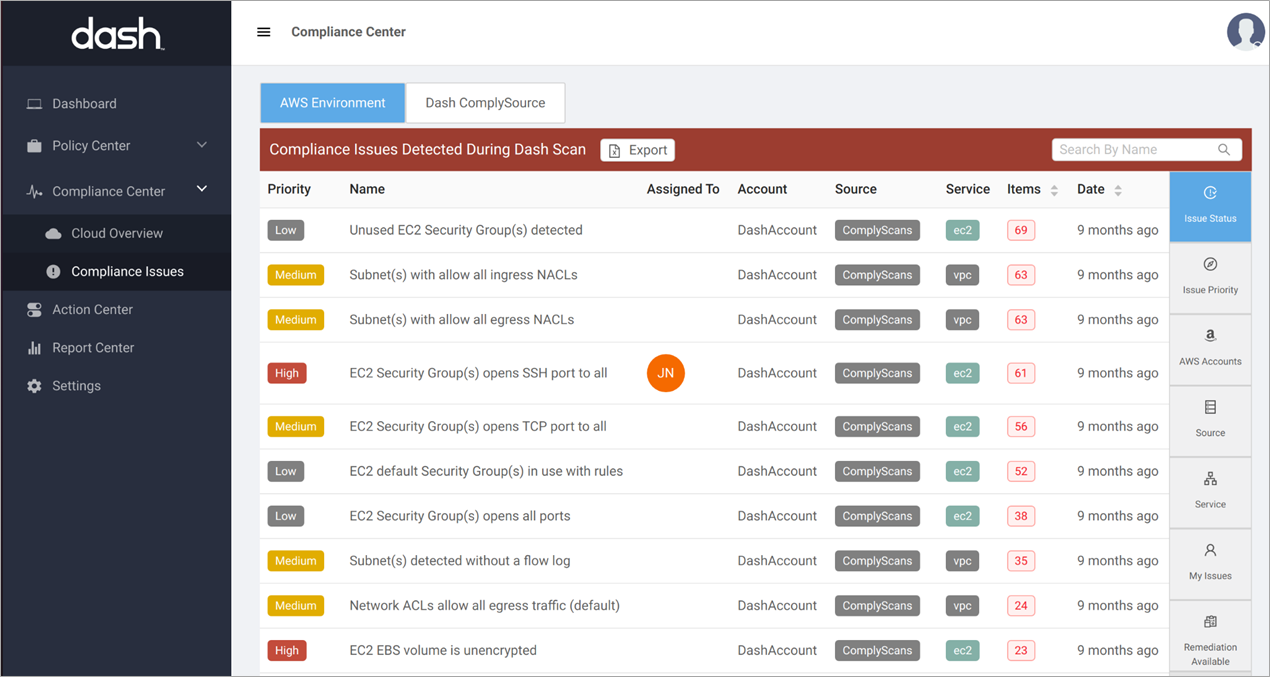The height and width of the screenshot is (677, 1270).
Task: Click the Compliance Issues alert icon
Action: pos(53,272)
